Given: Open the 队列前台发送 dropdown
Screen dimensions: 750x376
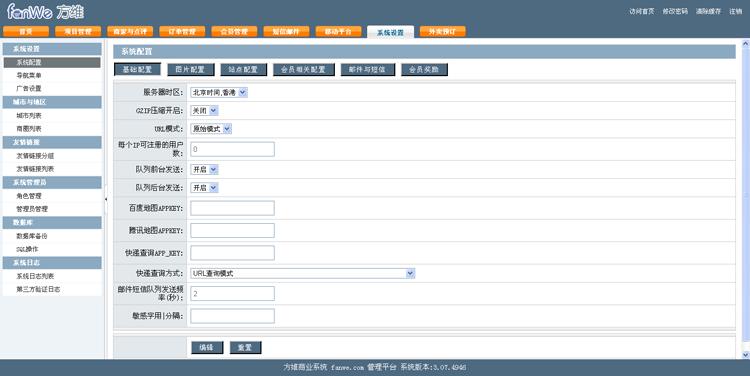Looking at the screenshot, I should coord(204,169).
